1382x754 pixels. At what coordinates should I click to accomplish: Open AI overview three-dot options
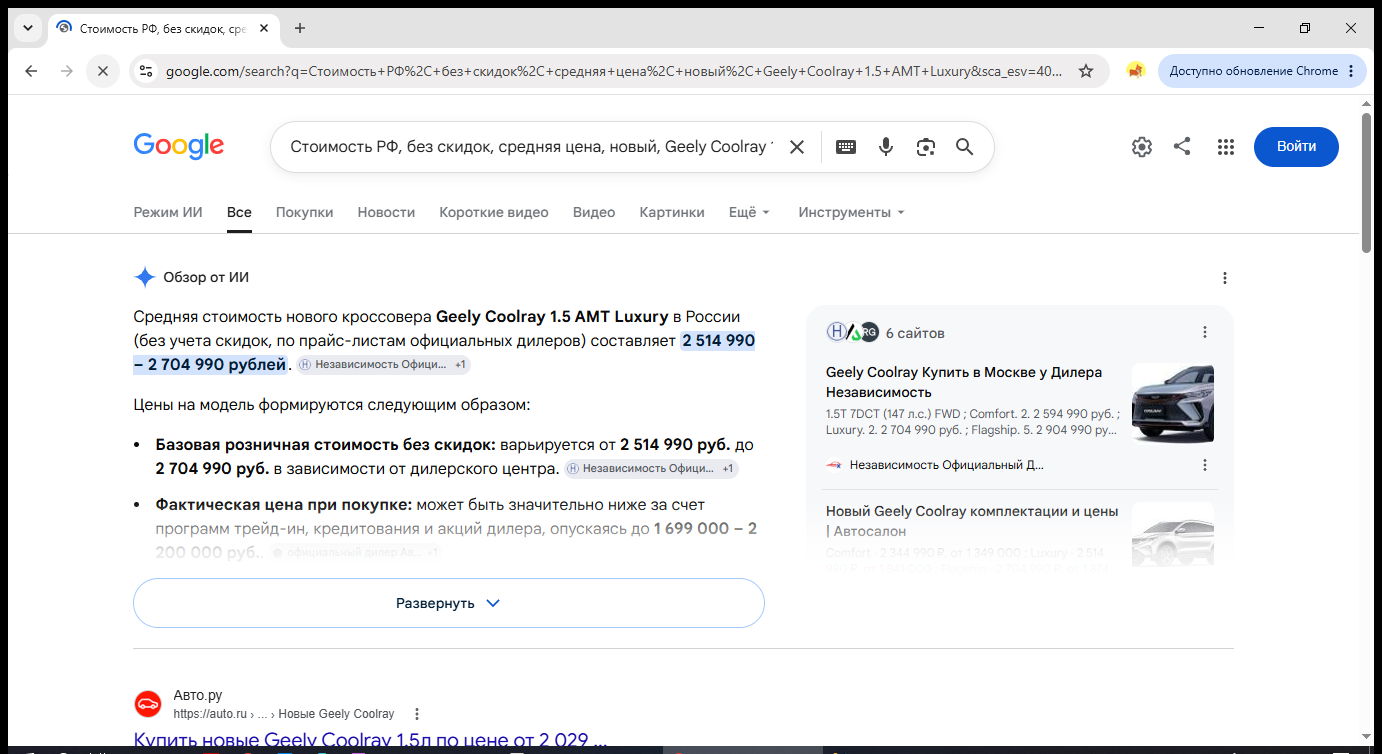point(1225,278)
